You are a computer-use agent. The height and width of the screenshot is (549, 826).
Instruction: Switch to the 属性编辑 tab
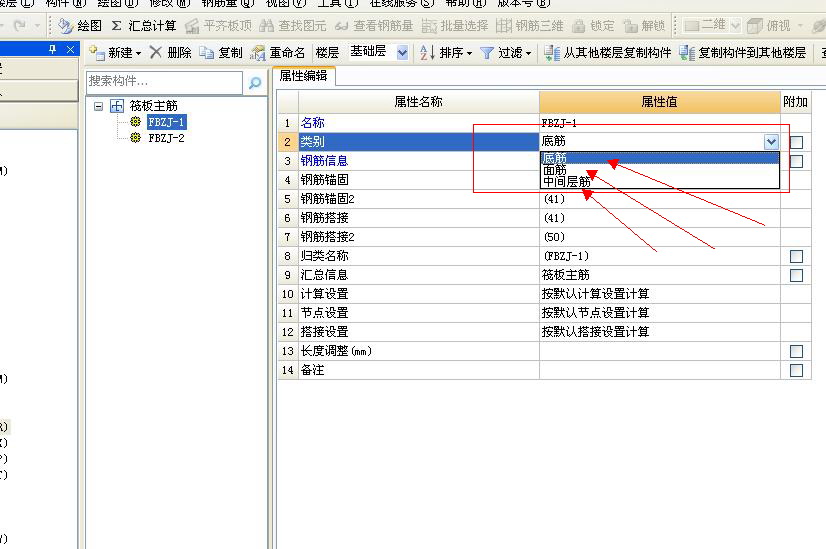coord(303,76)
